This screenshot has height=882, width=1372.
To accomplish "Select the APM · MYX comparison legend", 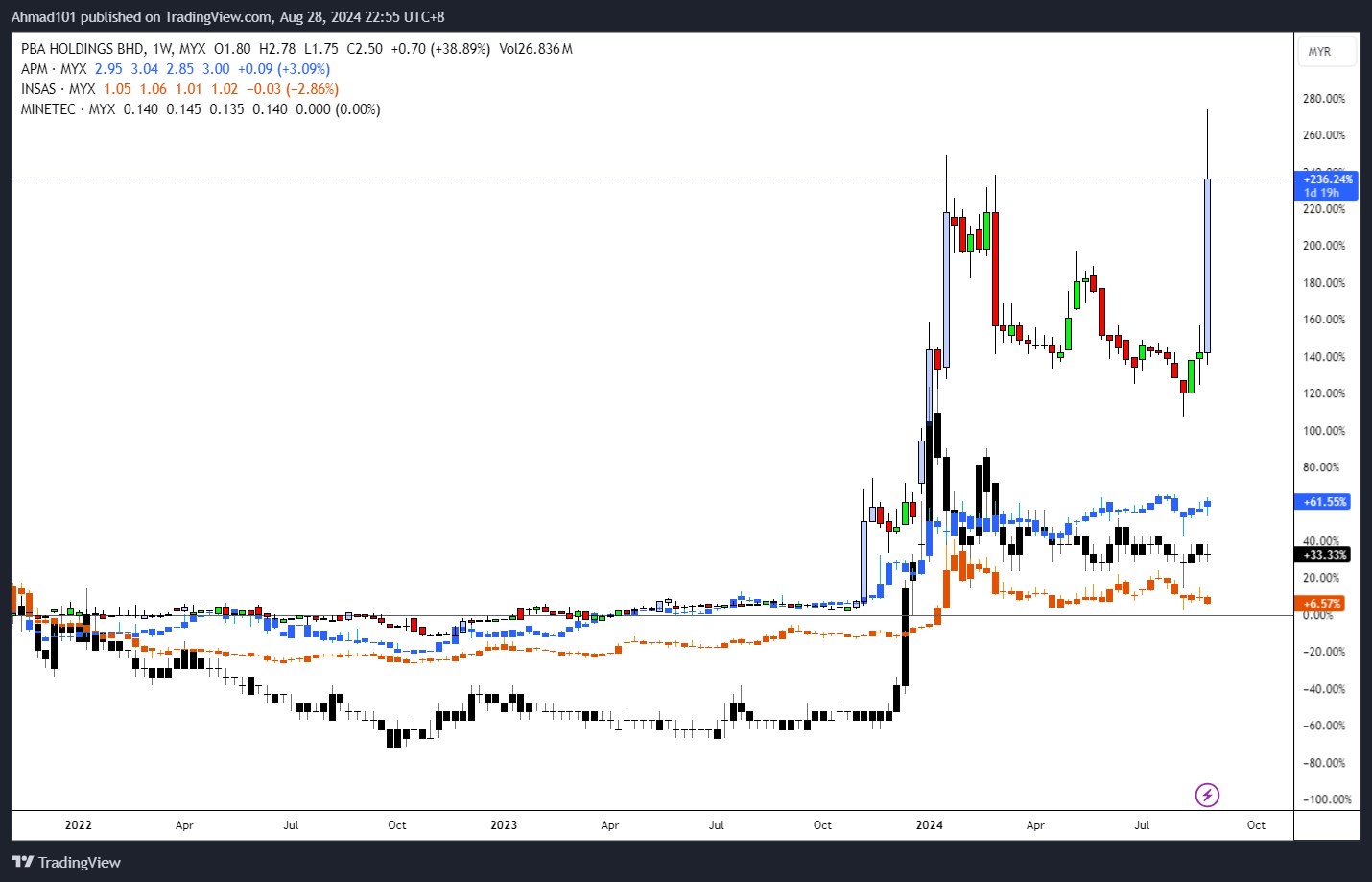I will pos(54,69).
